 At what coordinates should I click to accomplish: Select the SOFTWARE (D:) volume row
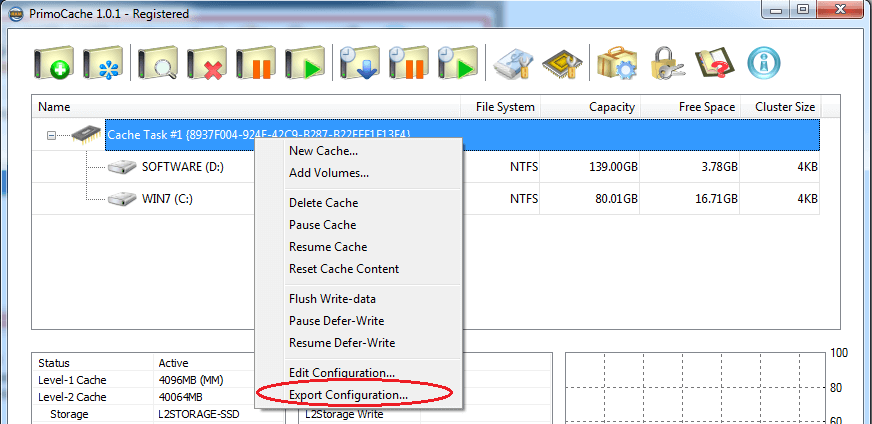coord(425,166)
